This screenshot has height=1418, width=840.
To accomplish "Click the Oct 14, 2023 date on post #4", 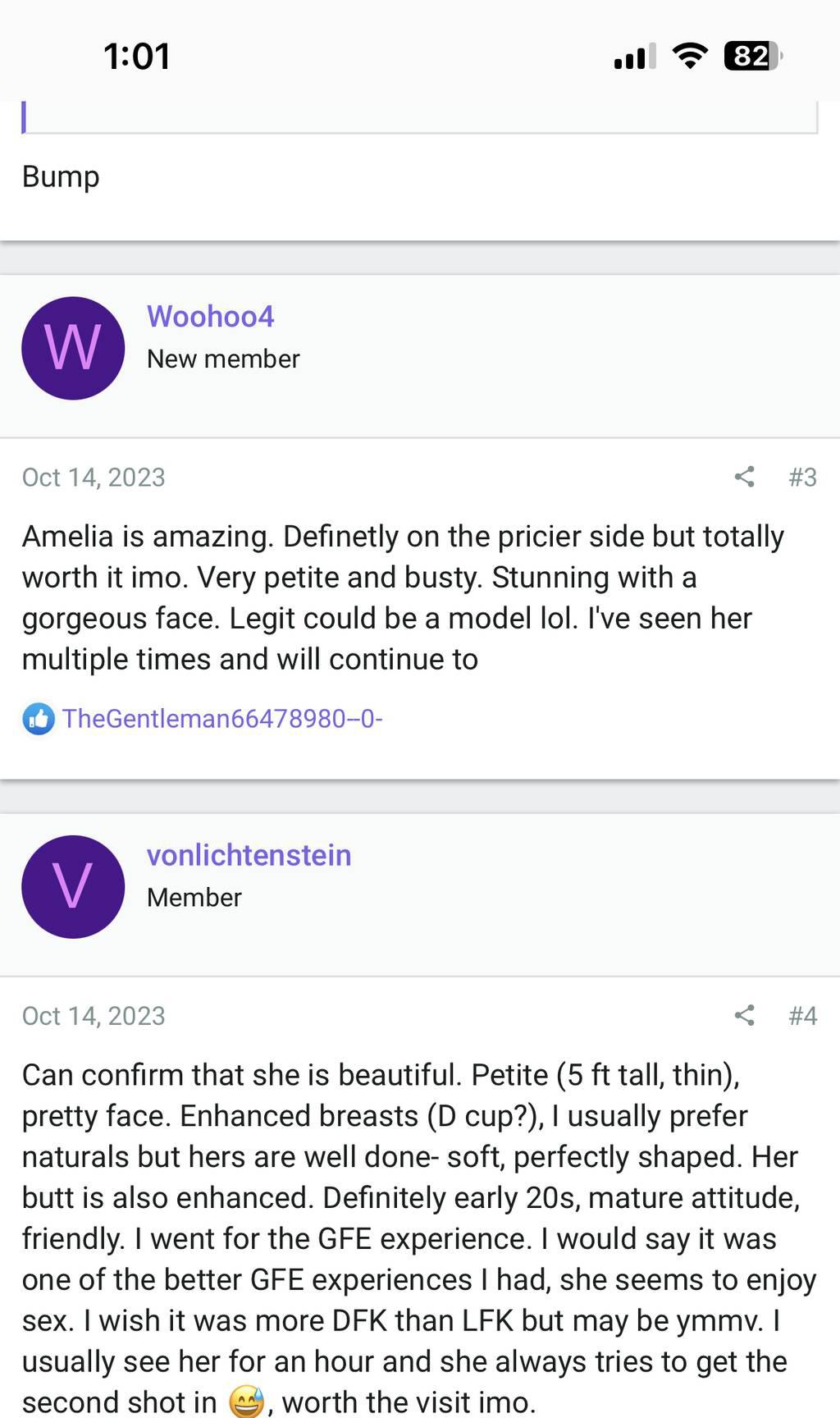I will (x=94, y=1015).
